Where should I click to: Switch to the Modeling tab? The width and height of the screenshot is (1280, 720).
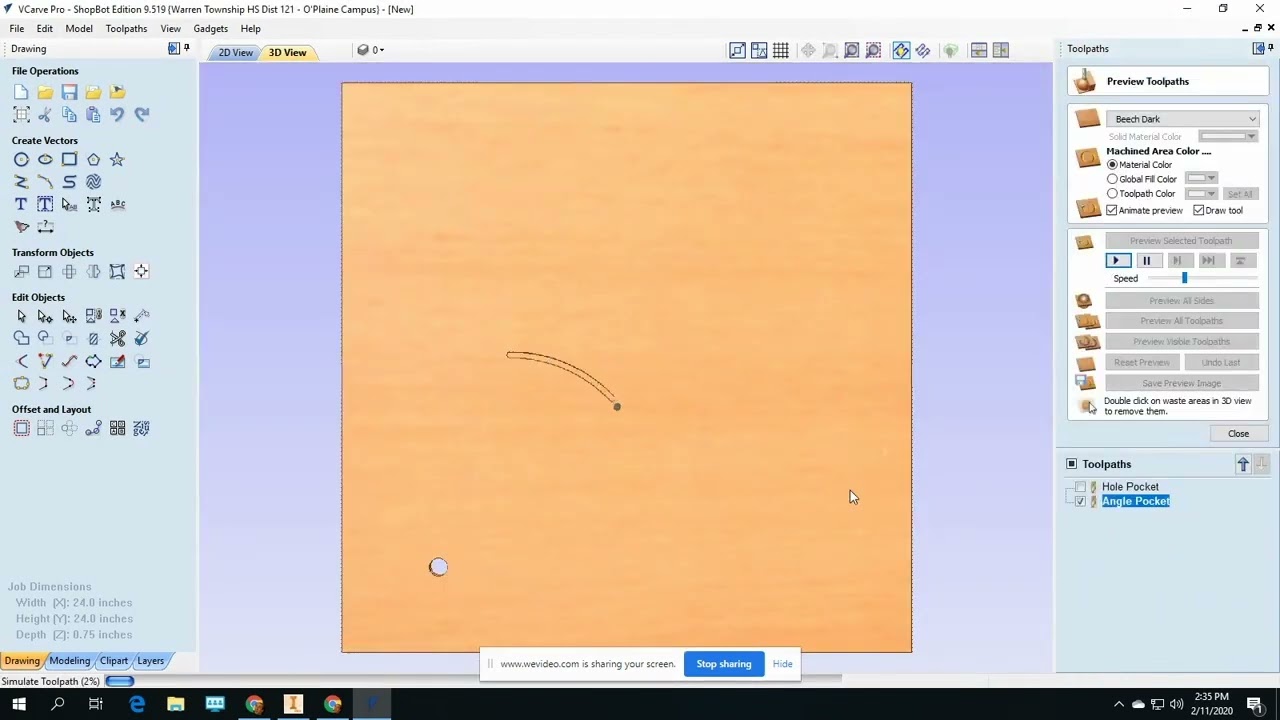(x=70, y=661)
